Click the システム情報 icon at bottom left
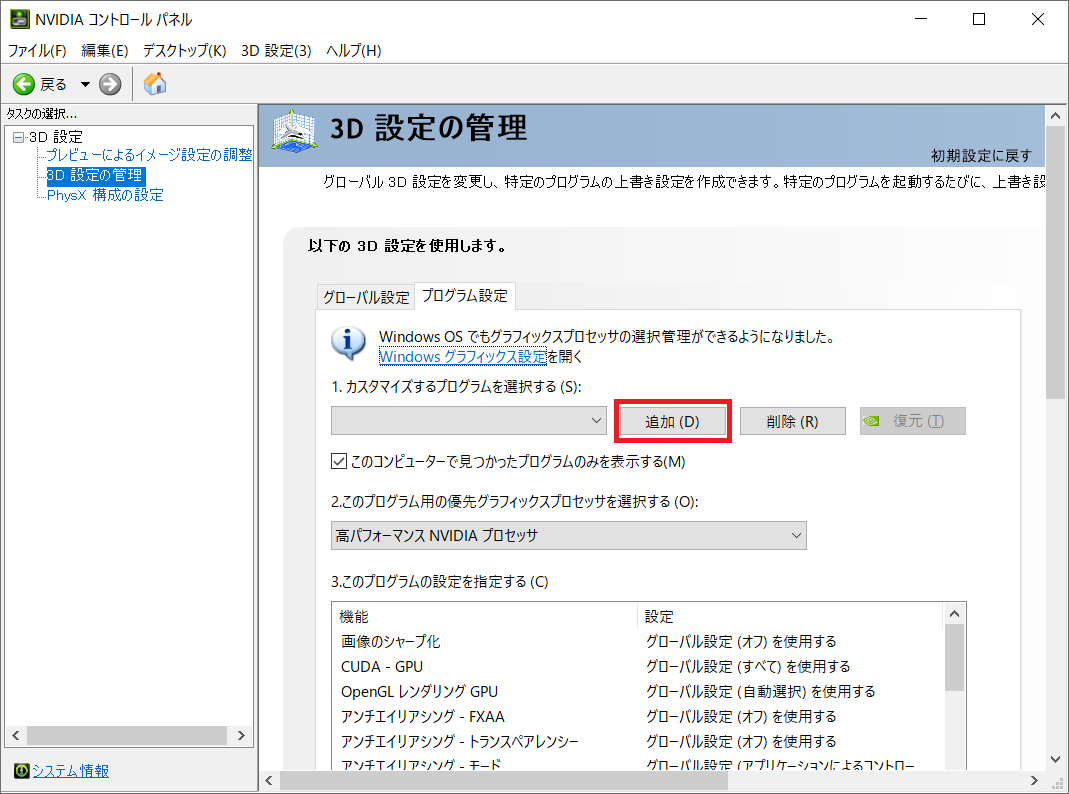Viewport: 1069px width, 794px height. tap(21, 770)
